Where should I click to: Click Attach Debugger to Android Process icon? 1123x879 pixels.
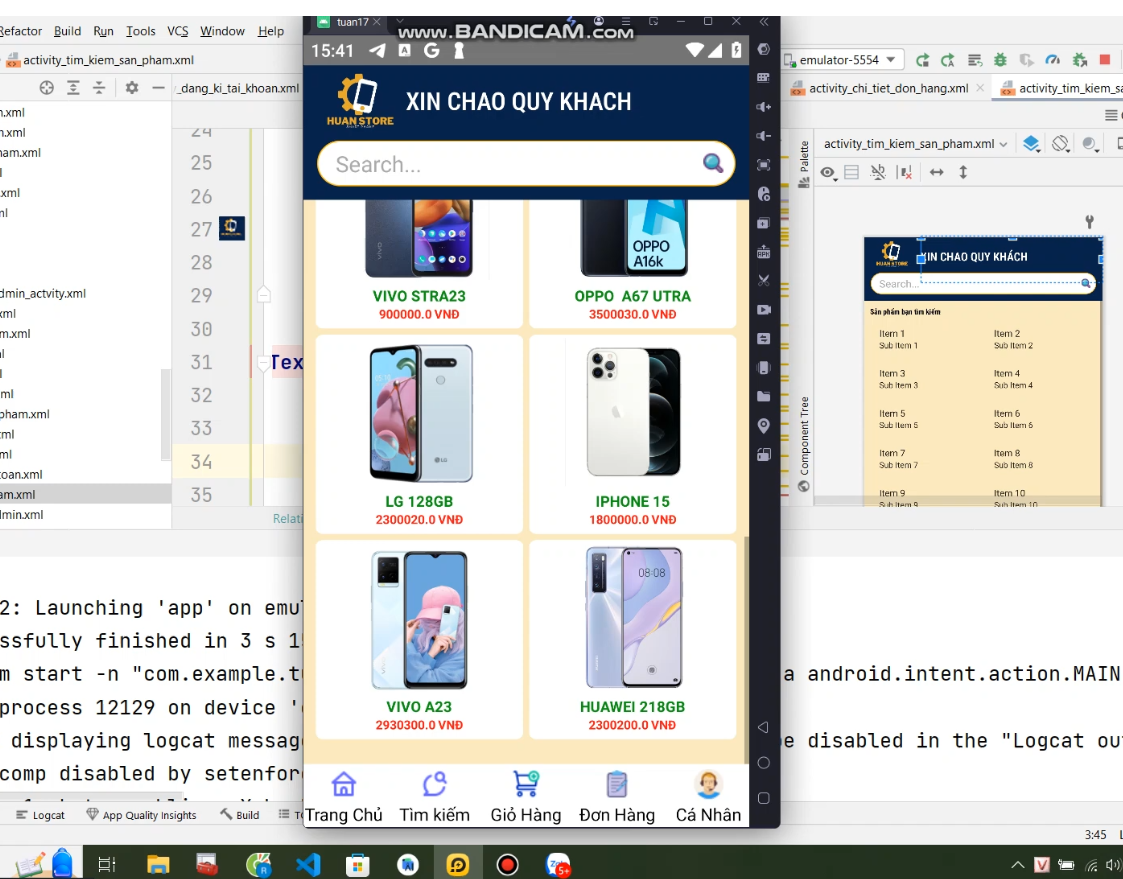pos(1079,60)
